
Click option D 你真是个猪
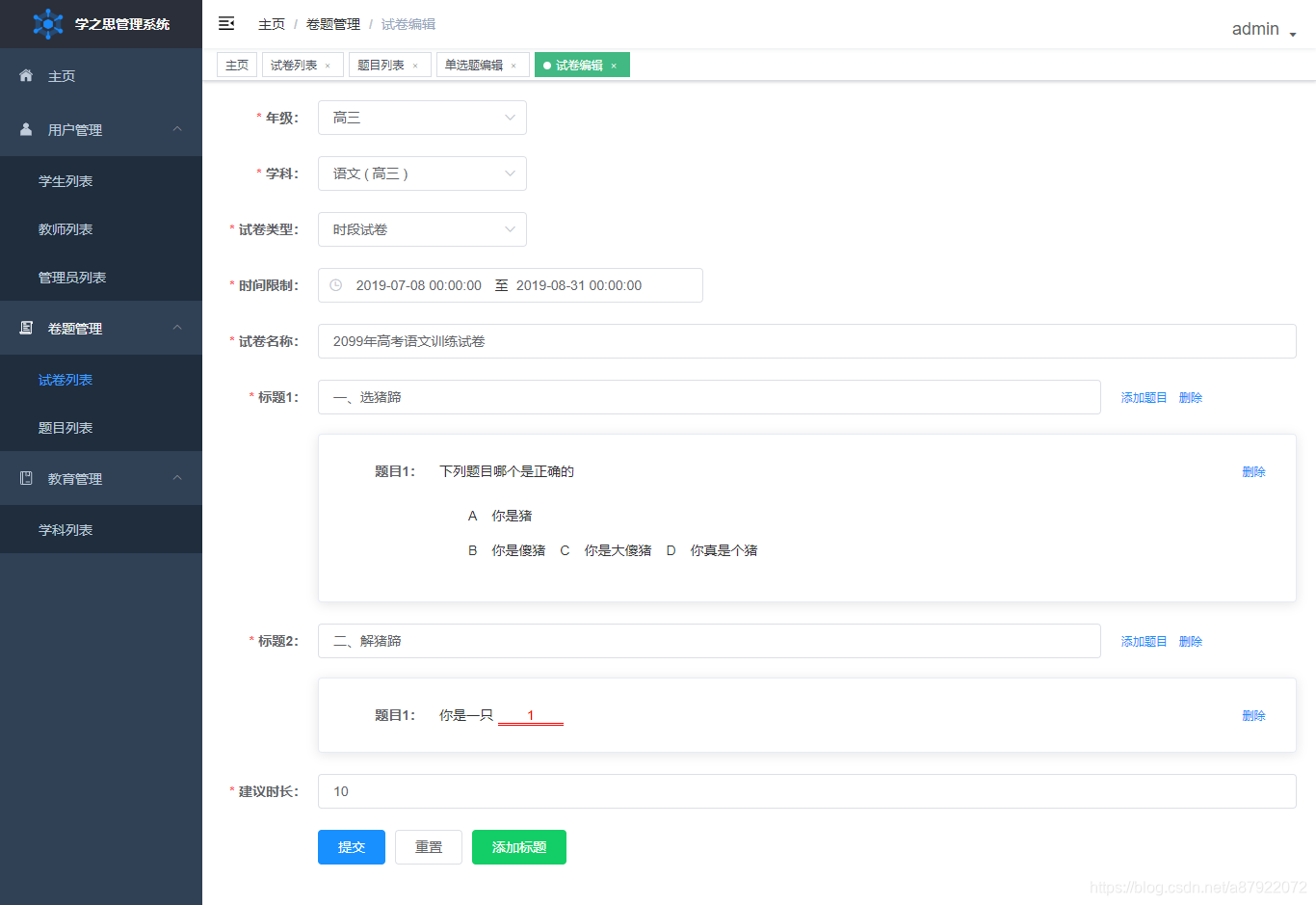712,550
